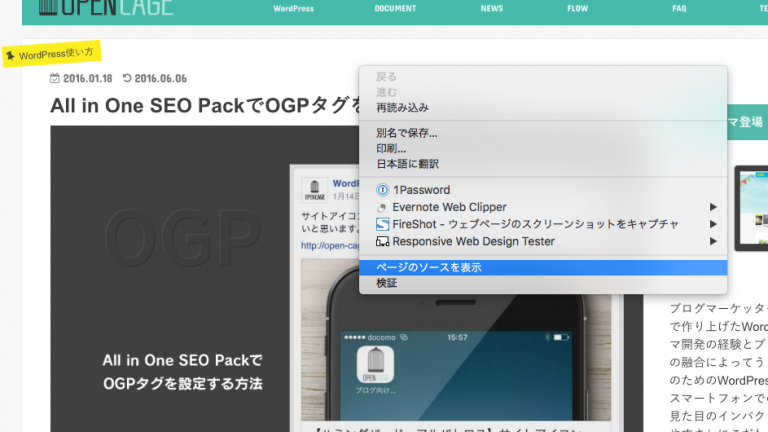Expand the FireShot submenu arrow
Image resolution: width=768 pixels, height=432 pixels.
click(713, 224)
